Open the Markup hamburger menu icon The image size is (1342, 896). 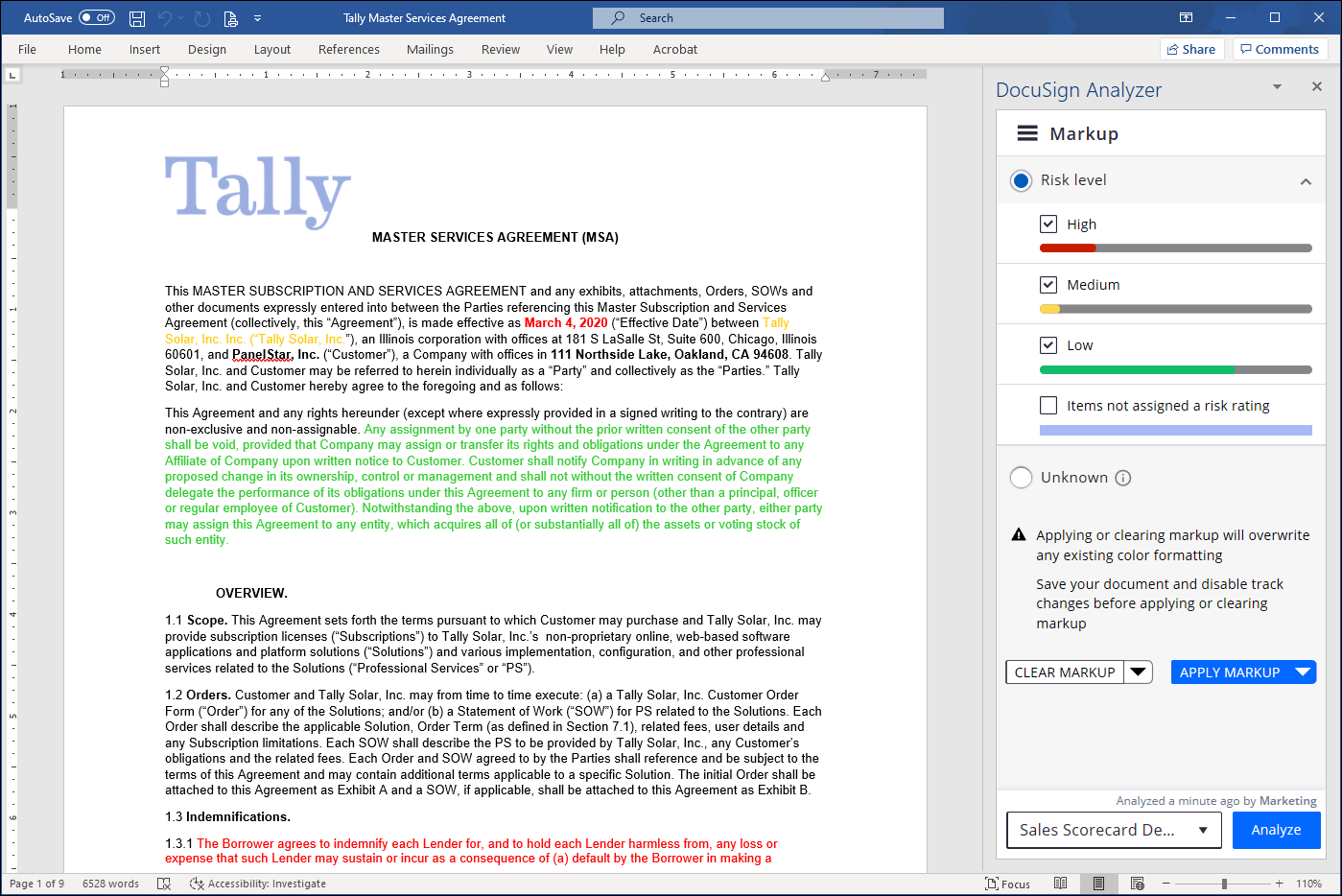coord(1027,133)
